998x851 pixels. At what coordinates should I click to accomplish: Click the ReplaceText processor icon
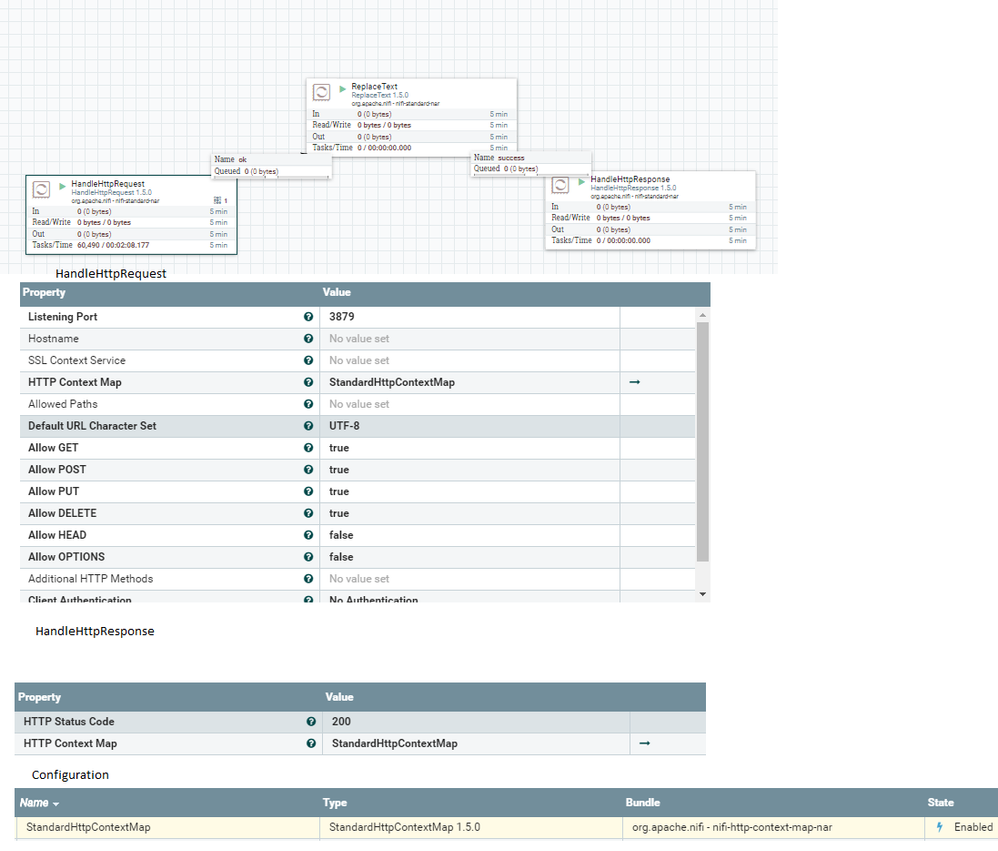click(321, 92)
